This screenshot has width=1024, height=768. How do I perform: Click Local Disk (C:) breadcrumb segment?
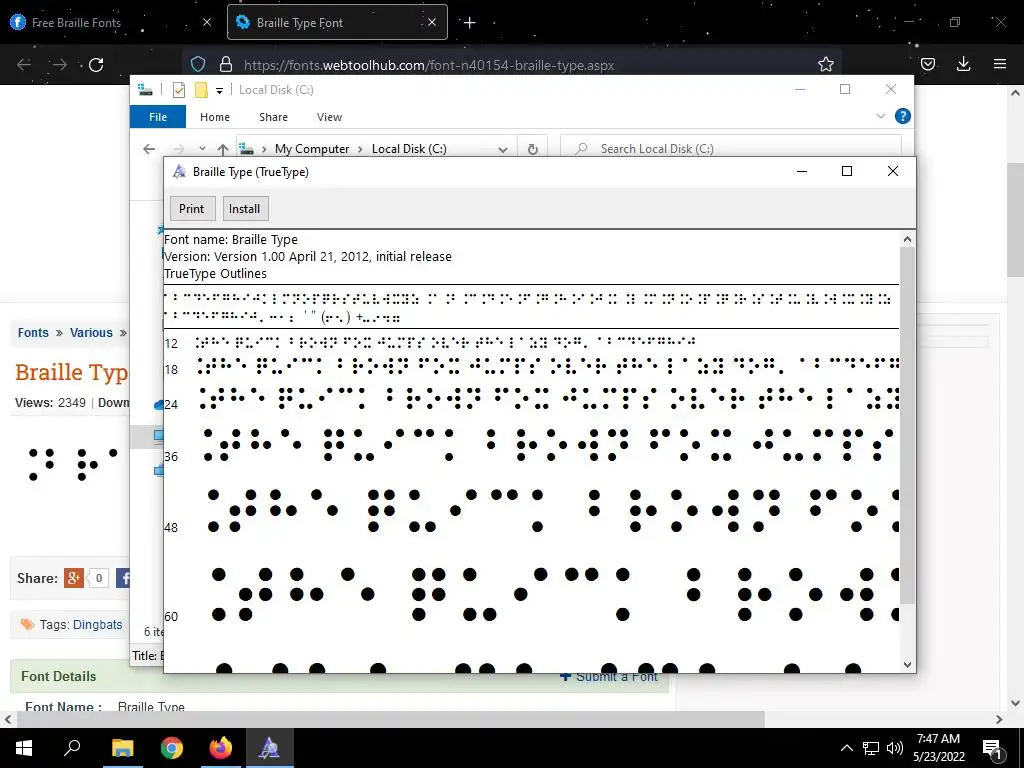click(x=409, y=149)
